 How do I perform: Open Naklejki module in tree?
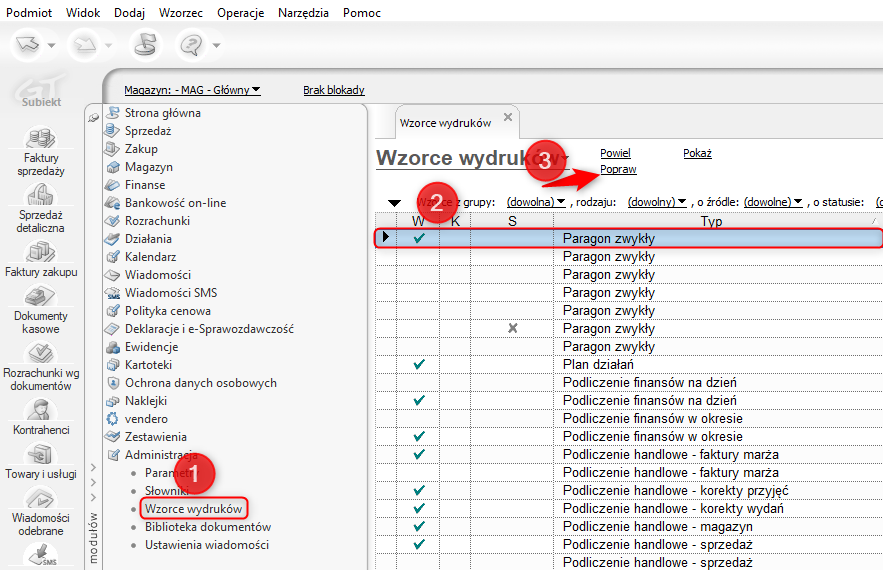coord(146,401)
